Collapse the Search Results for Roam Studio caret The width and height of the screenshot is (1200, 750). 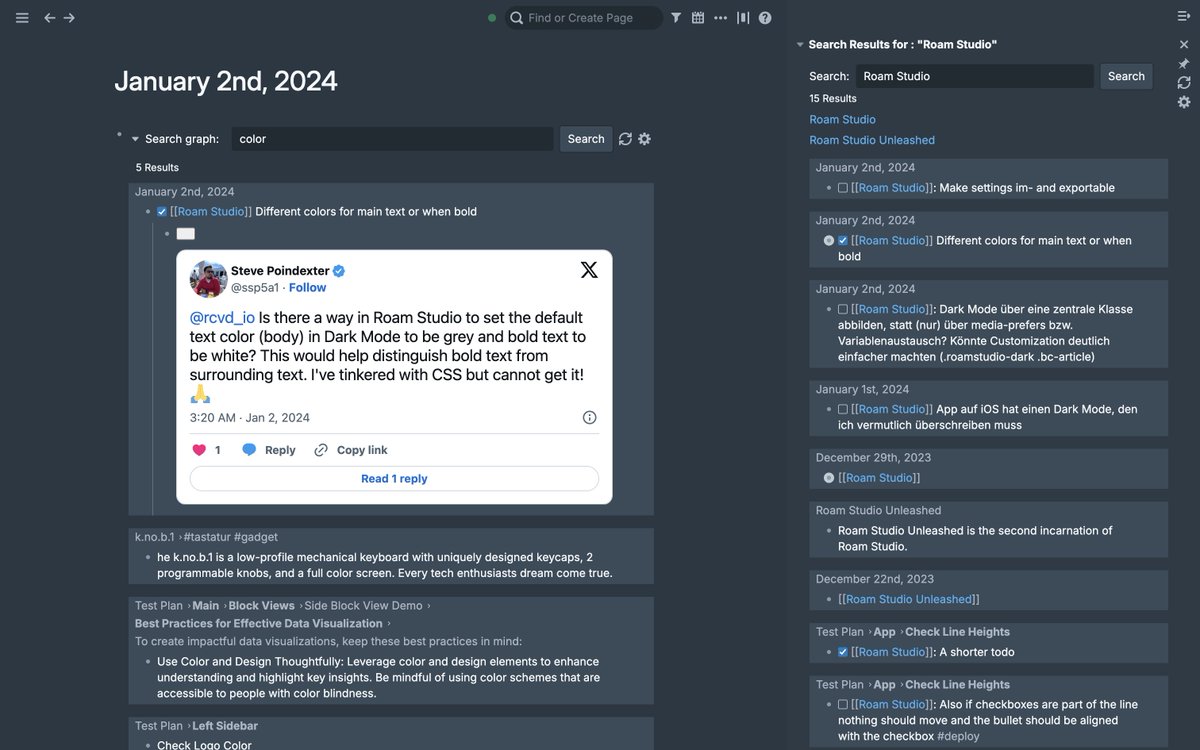(800, 45)
